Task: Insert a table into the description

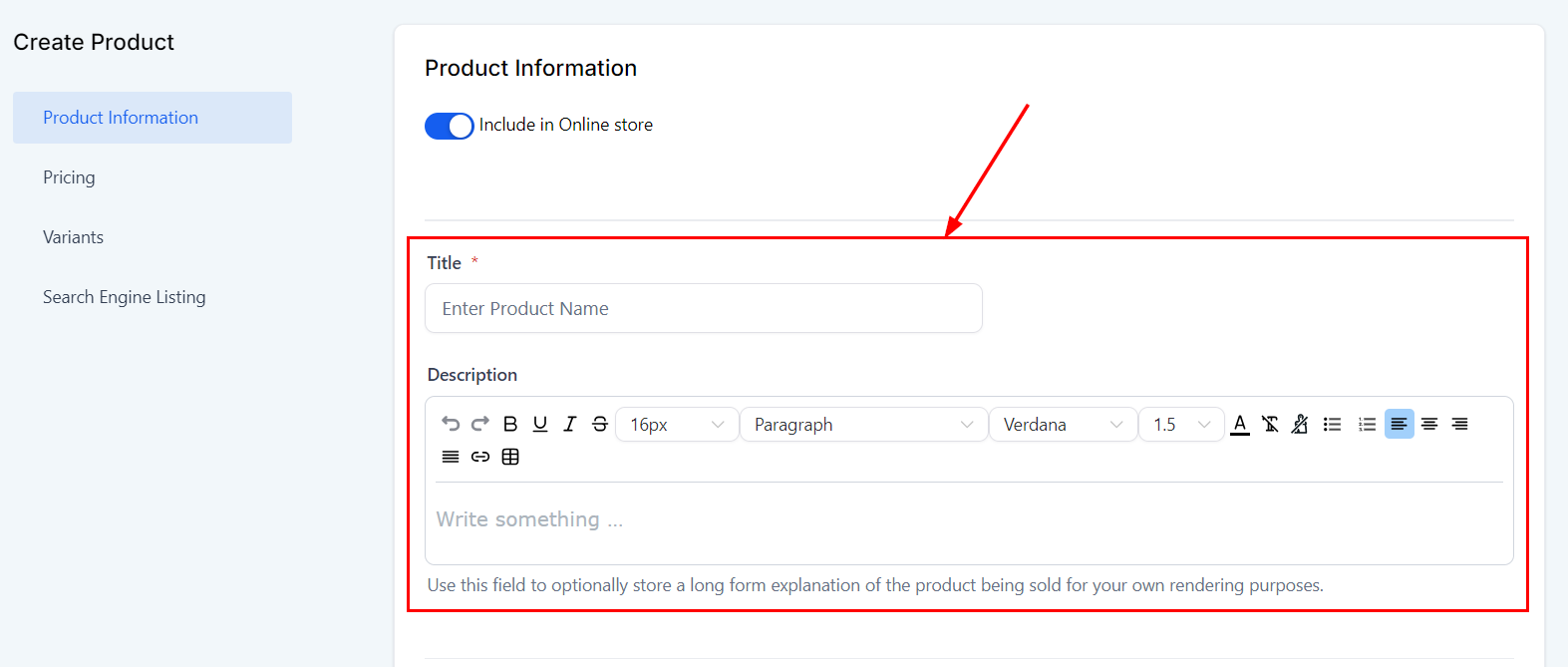Action: 510,457
